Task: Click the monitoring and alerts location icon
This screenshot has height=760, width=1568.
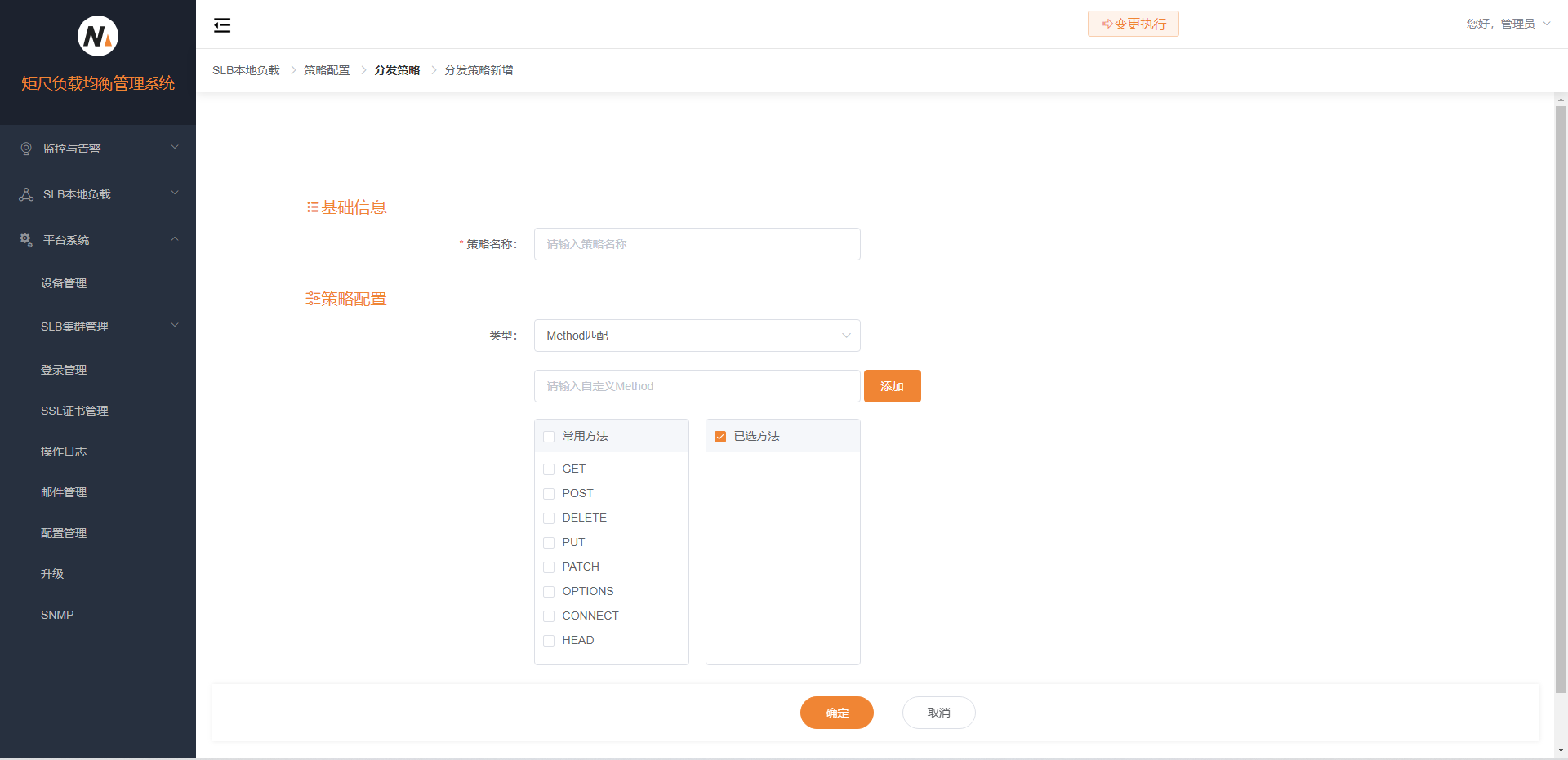Action: click(26, 149)
